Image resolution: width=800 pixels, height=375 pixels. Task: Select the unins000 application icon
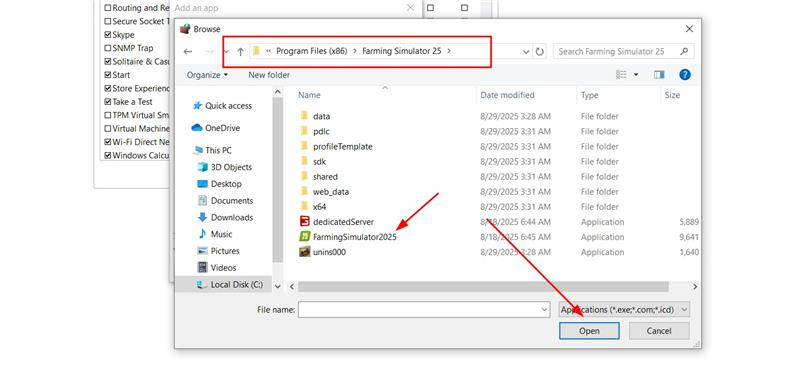(x=305, y=252)
